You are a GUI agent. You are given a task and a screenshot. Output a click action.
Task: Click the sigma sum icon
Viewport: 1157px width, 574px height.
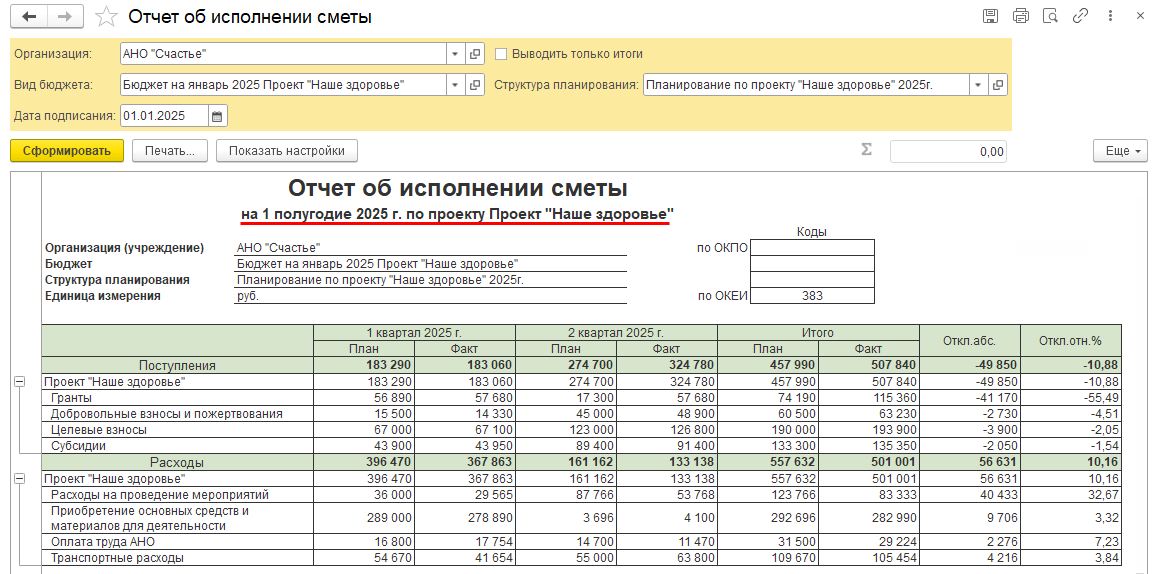pos(866,150)
